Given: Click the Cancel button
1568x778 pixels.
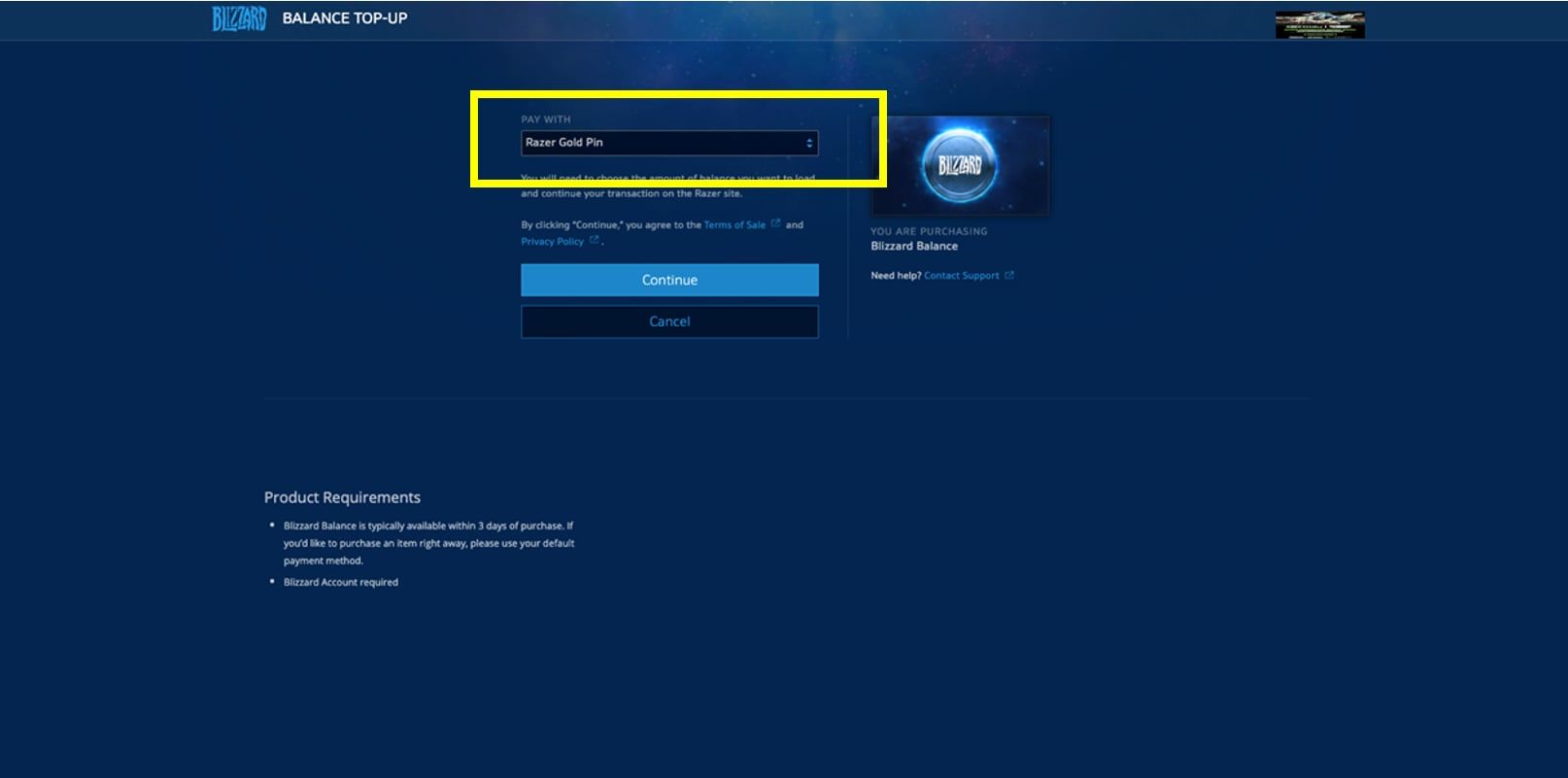Looking at the screenshot, I should 669,321.
